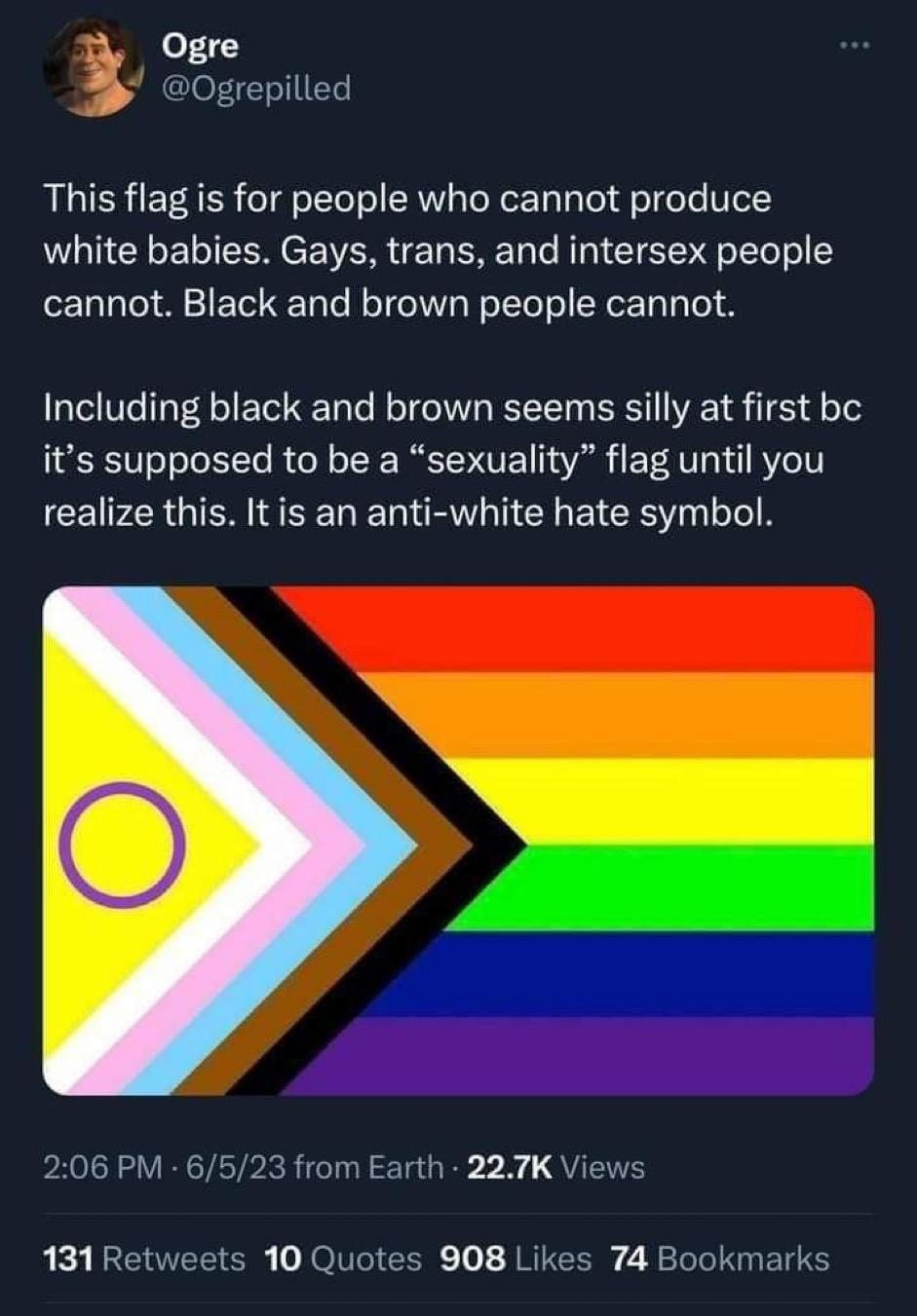Select the 74 Bookmarks count
Screen dimensions: 917x1316
coord(720,1259)
